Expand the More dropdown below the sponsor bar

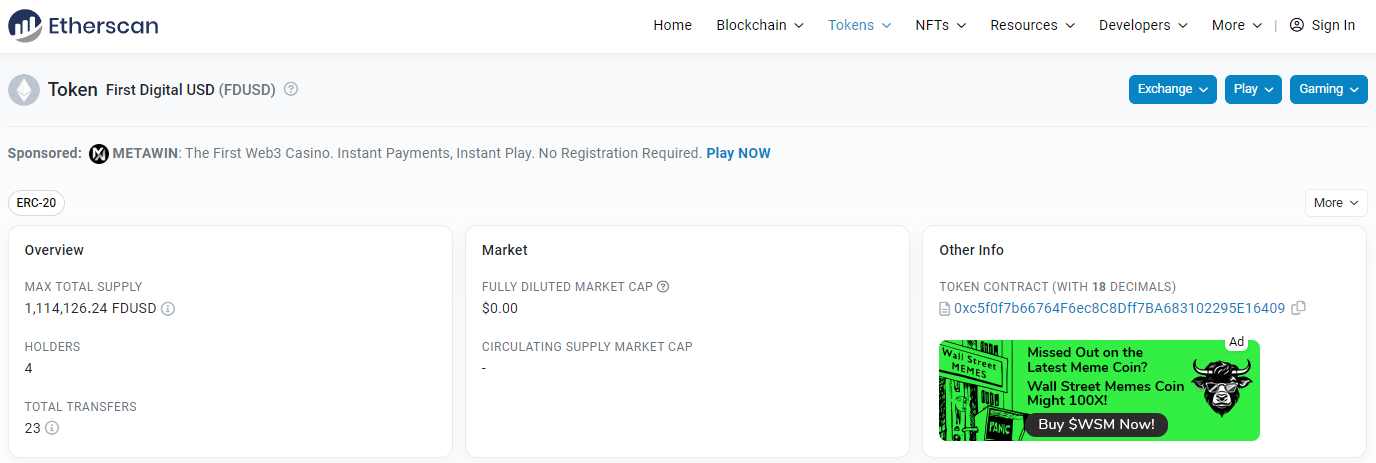[1335, 203]
